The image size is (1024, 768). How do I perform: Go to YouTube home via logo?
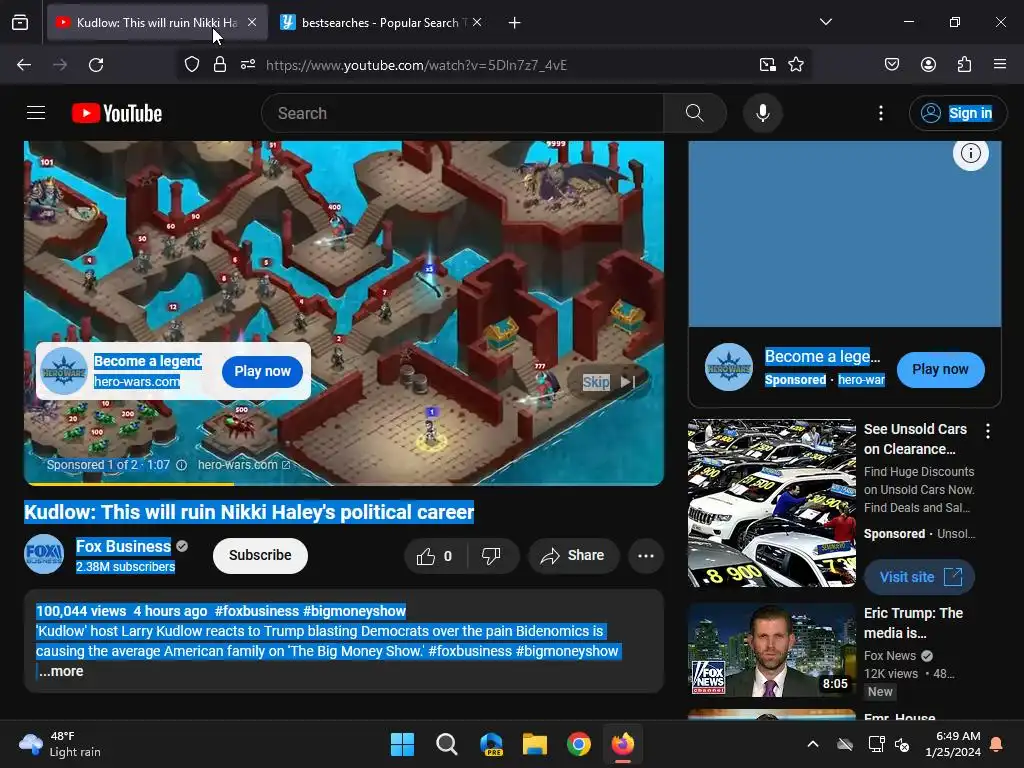pos(117,113)
